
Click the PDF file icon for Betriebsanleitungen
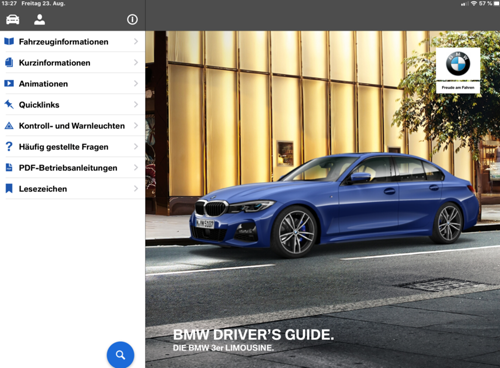pyautogui.click(x=9, y=167)
